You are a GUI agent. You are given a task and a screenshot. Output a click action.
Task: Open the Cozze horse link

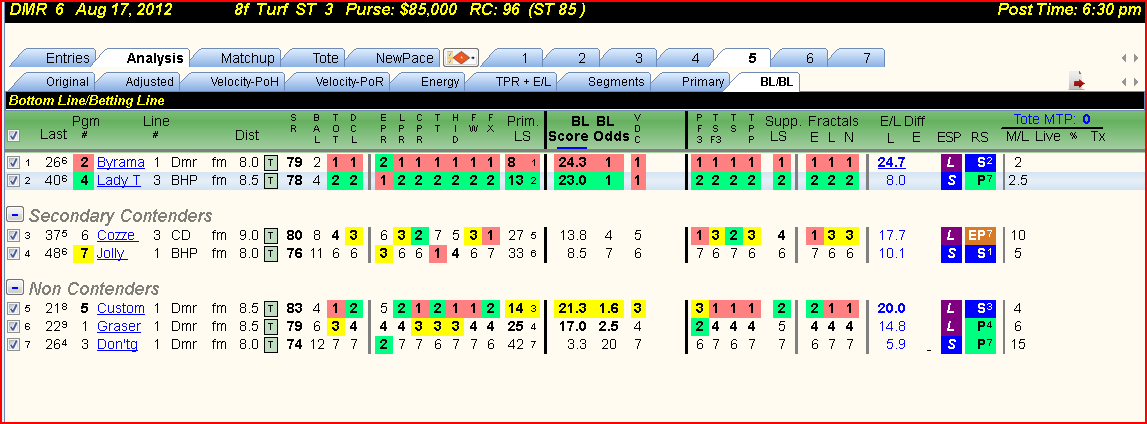117,235
